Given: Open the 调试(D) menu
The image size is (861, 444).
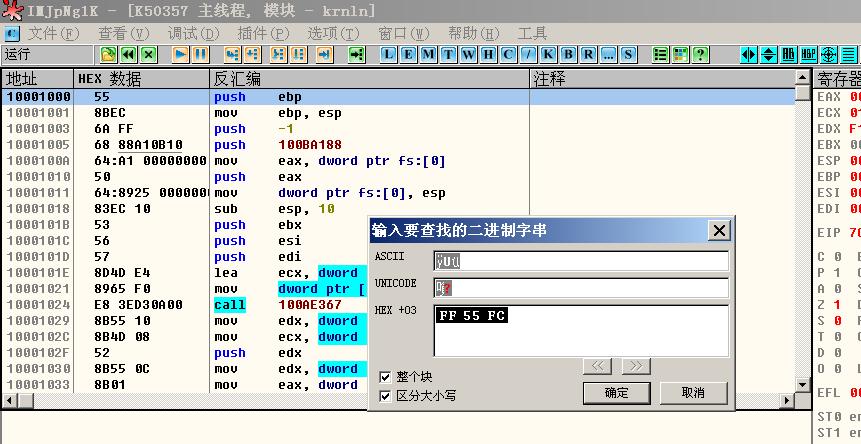Looking at the screenshot, I should pos(193,33).
